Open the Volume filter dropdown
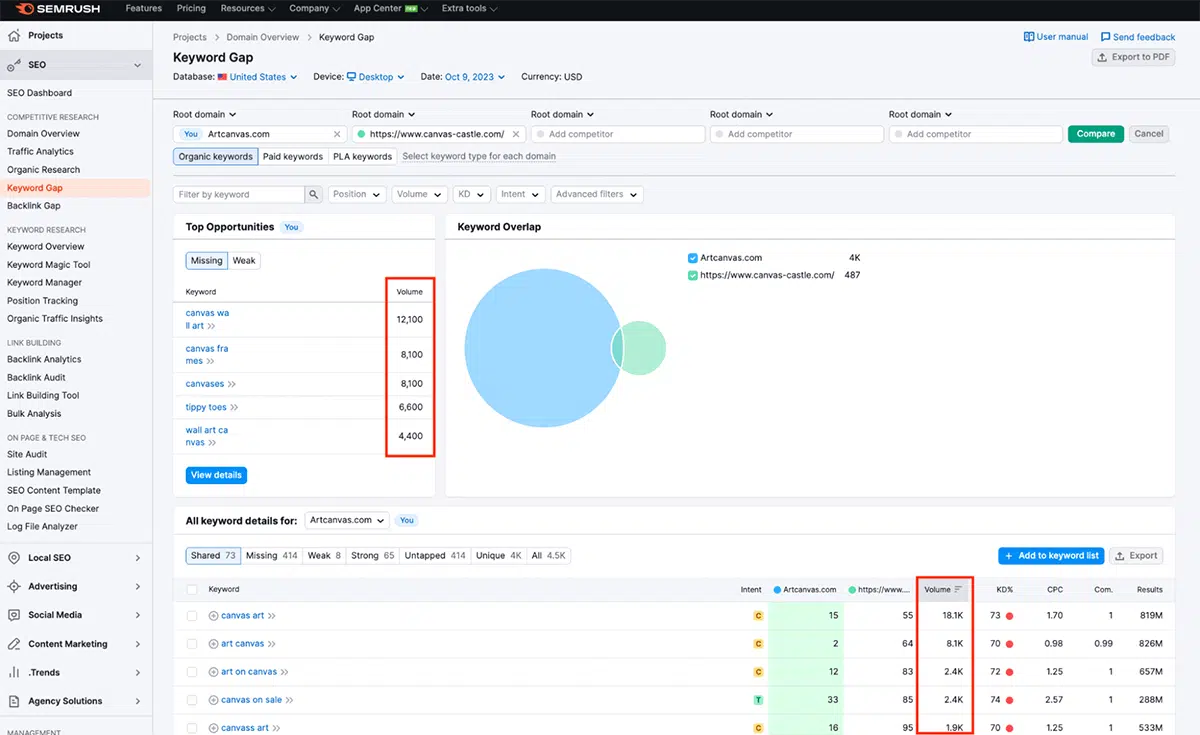The image size is (1200, 735). click(x=420, y=194)
